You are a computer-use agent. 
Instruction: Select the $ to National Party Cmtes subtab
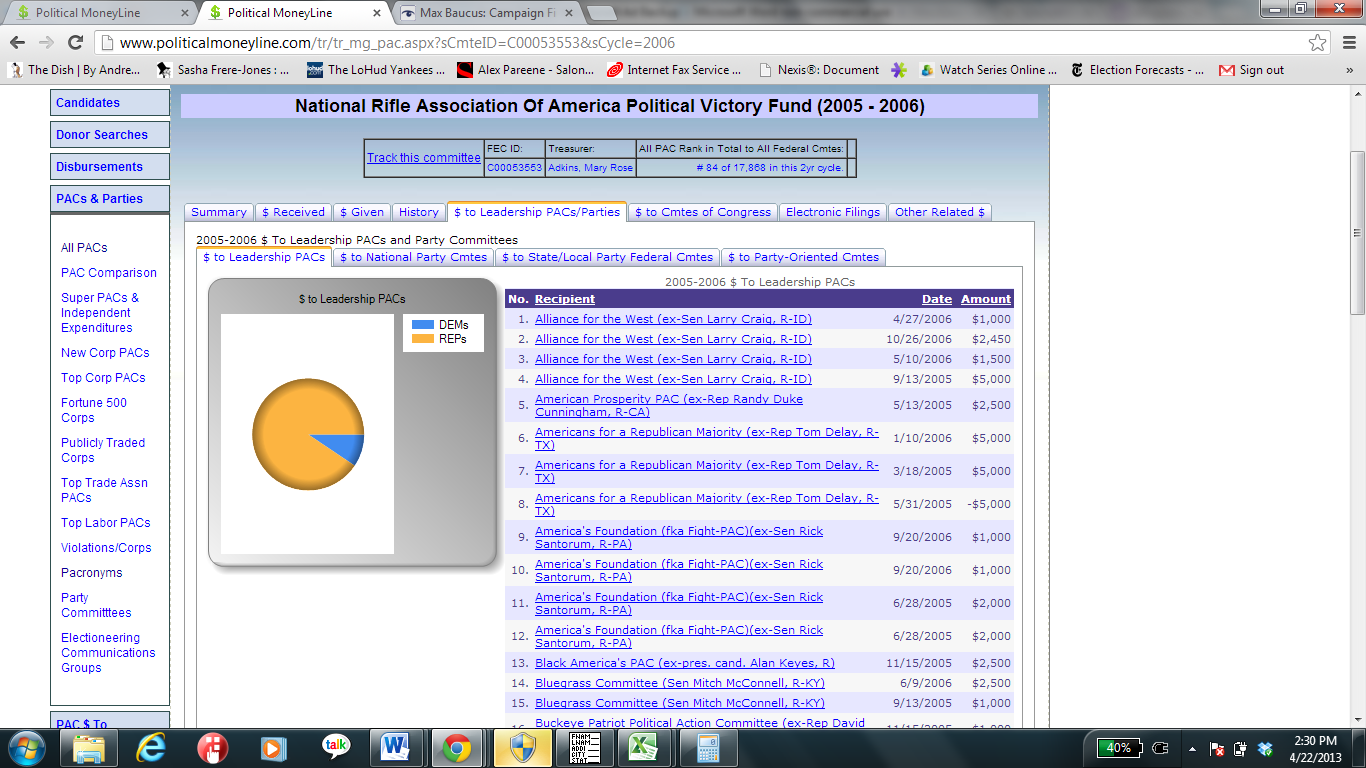click(413, 257)
